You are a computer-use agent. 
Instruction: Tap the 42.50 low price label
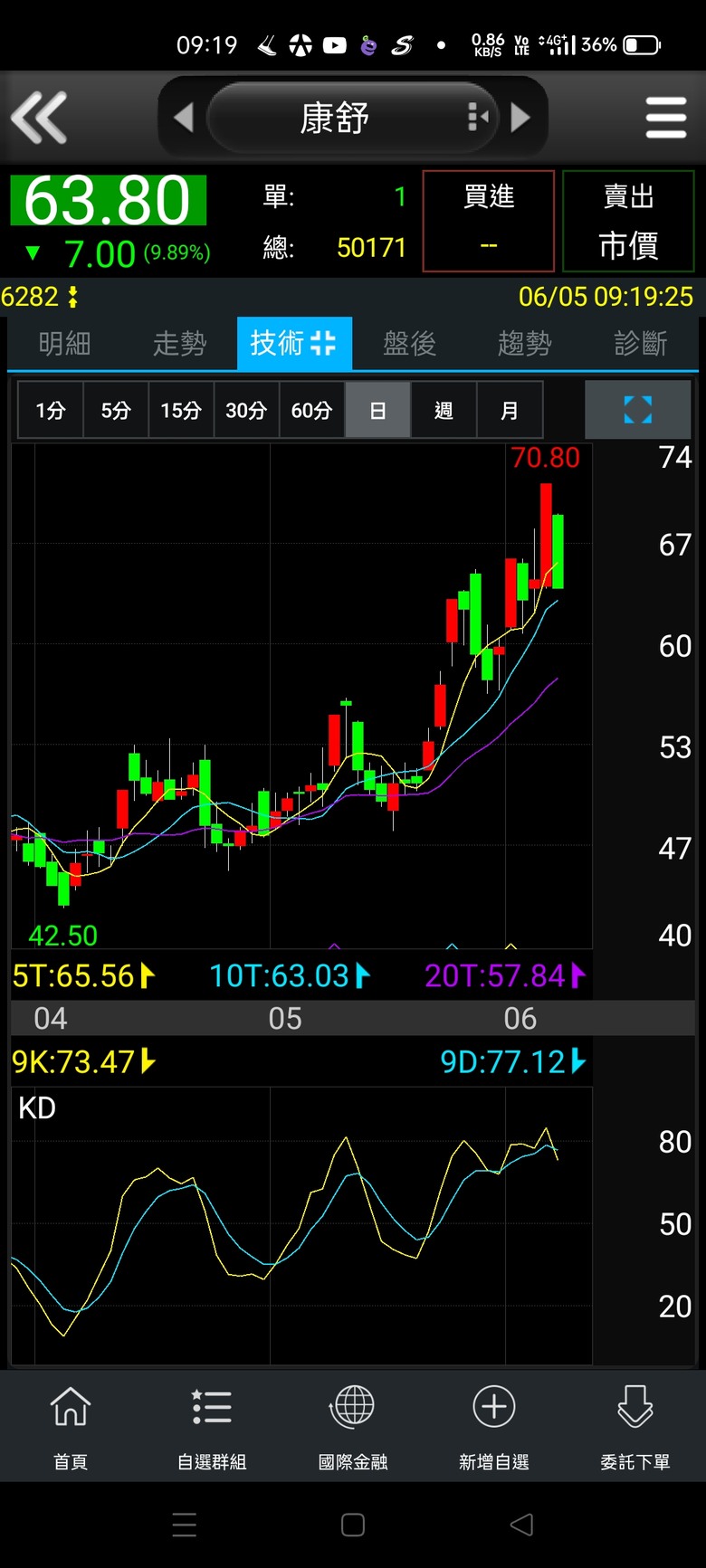[62, 936]
